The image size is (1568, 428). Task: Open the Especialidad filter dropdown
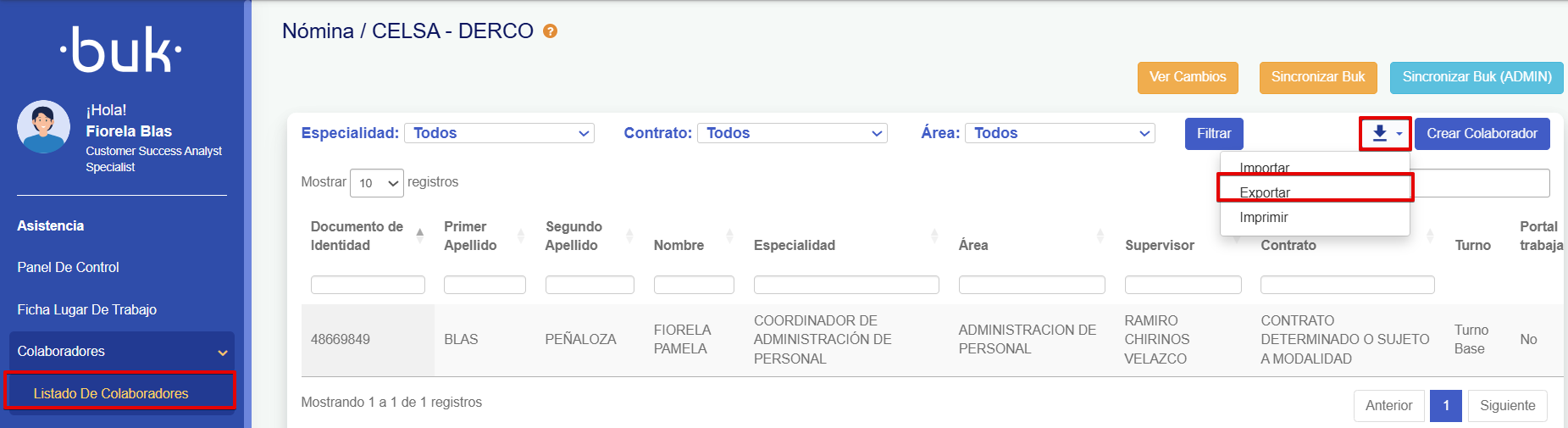[x=499, y=133]
